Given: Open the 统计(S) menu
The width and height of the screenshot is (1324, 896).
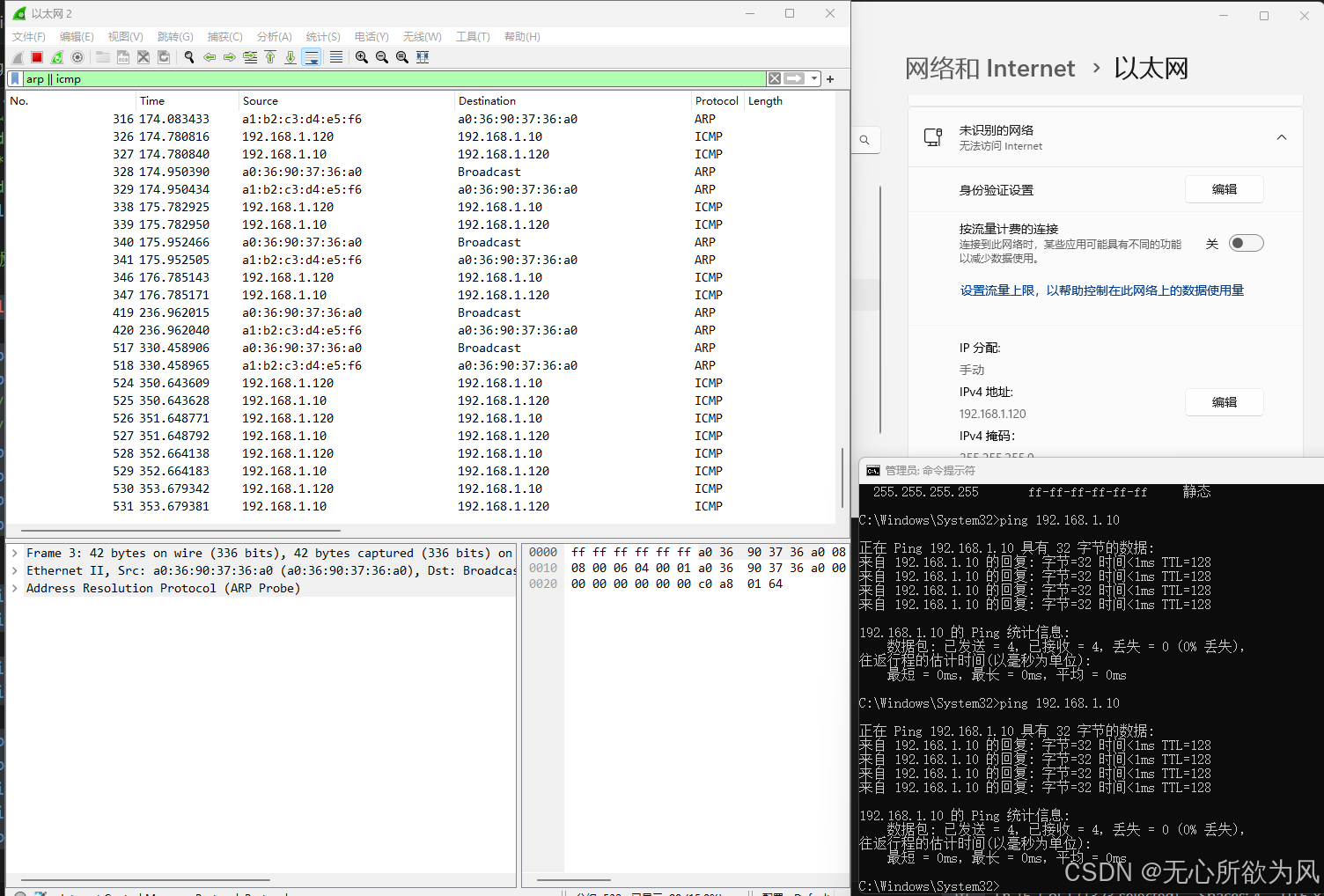Looking at the screenshot, I should 323,37.
